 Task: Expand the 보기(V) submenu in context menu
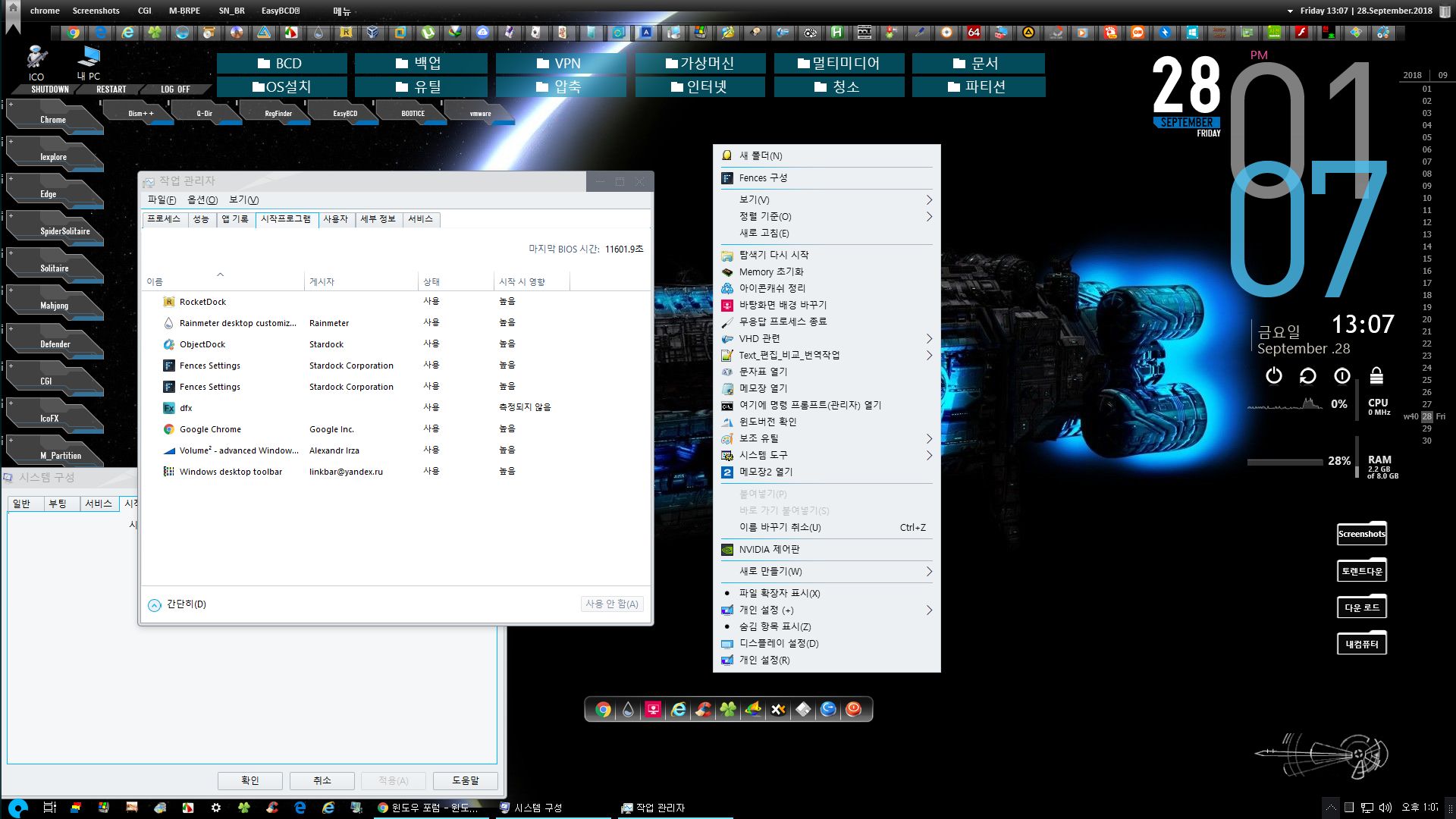click(827, 199)
